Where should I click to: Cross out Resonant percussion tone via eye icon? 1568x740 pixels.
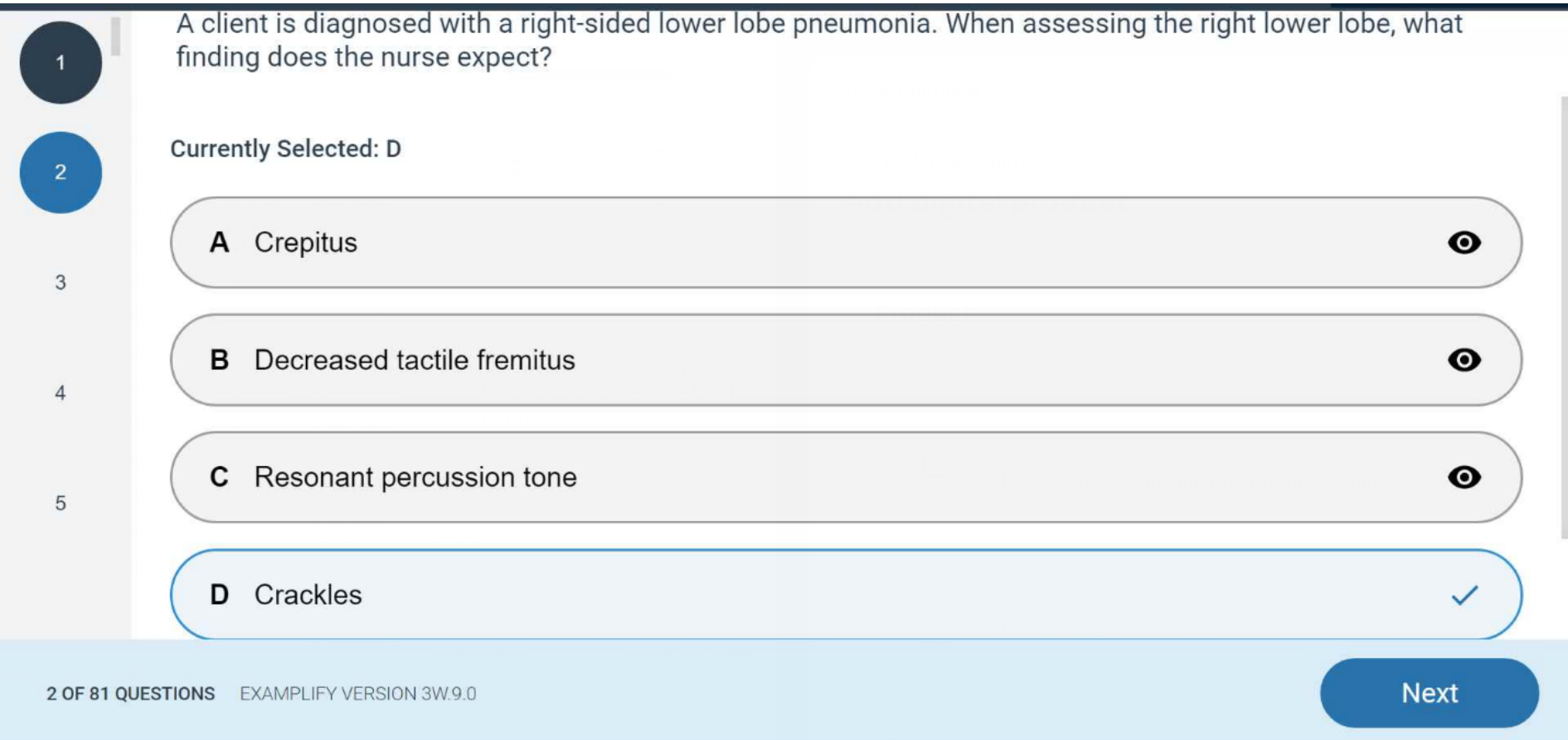(1464, 477)
